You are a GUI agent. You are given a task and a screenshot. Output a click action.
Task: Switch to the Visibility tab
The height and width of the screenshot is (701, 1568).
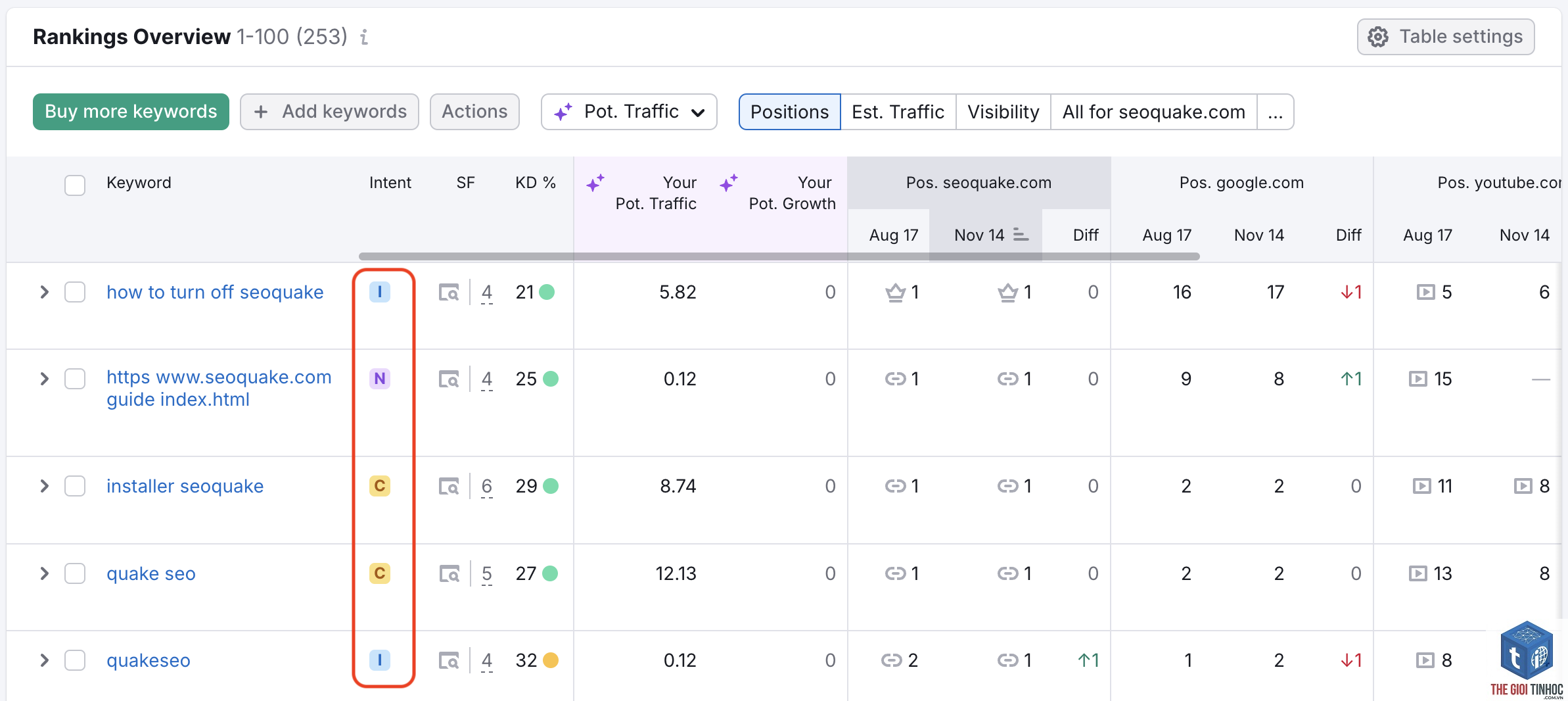[x=1003, y=112]
